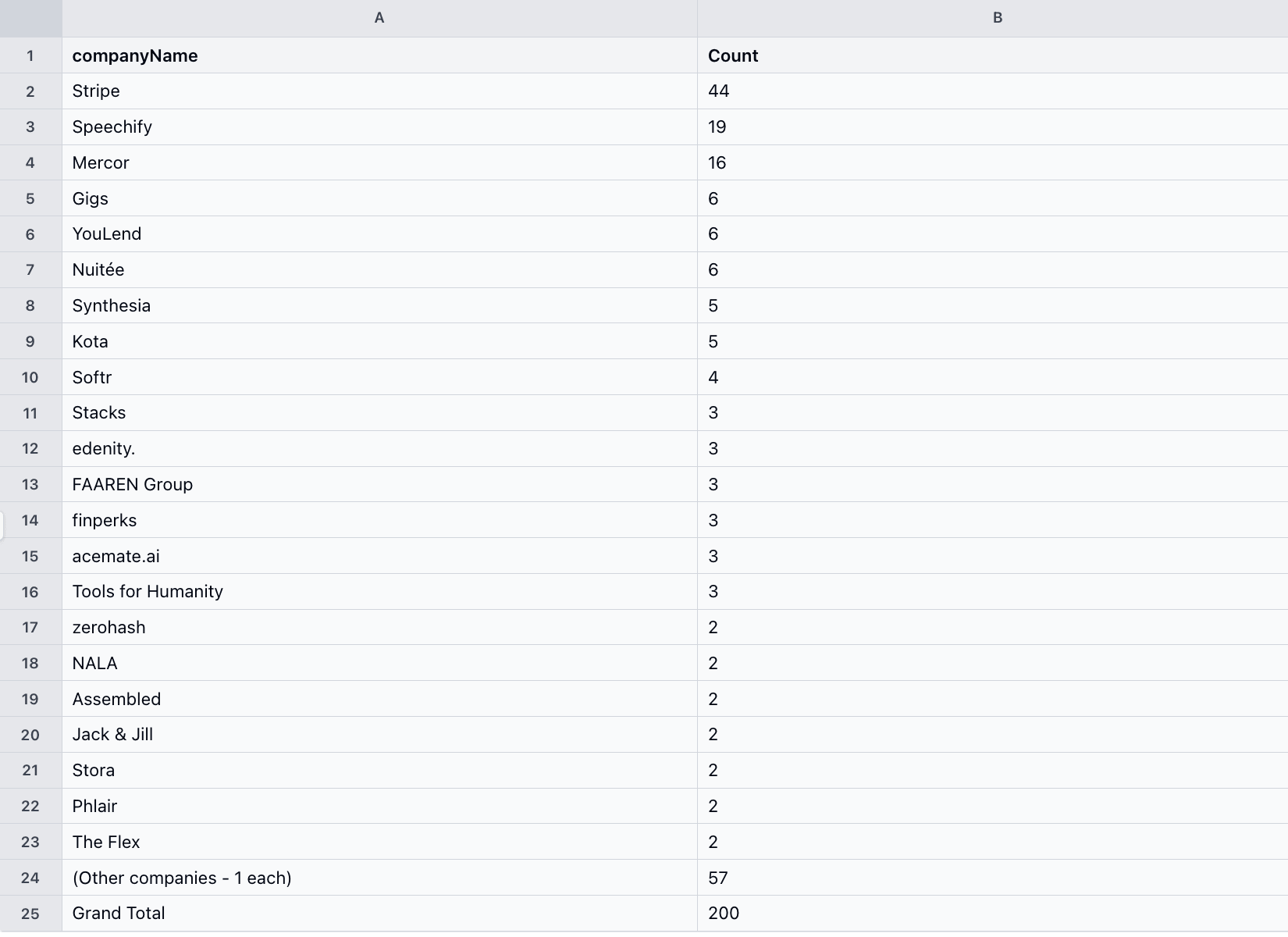Click the YouLend cell
Image resolution: width=1288 pixels, height=937 pixels.
point(379,234)
